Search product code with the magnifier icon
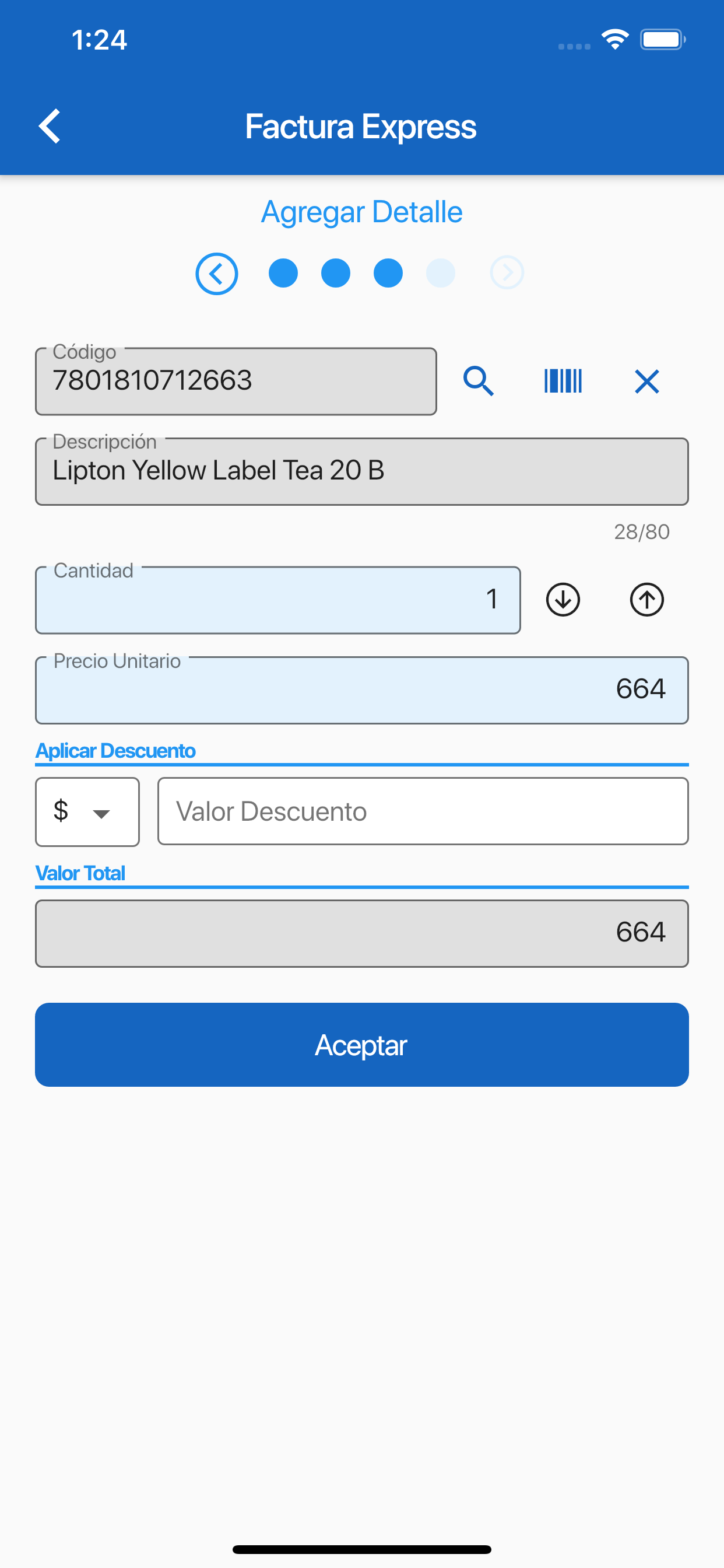 point(478,381)
